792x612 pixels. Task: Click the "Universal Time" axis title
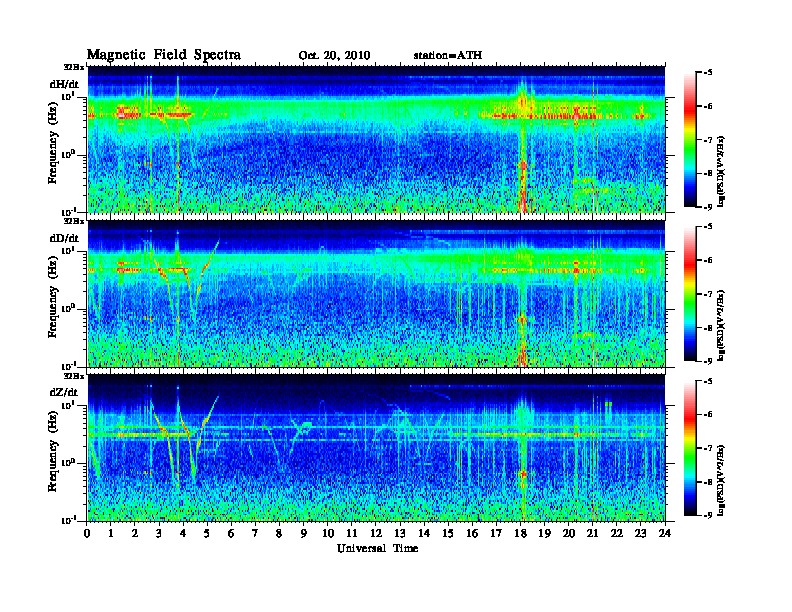(x=377, y=548)
